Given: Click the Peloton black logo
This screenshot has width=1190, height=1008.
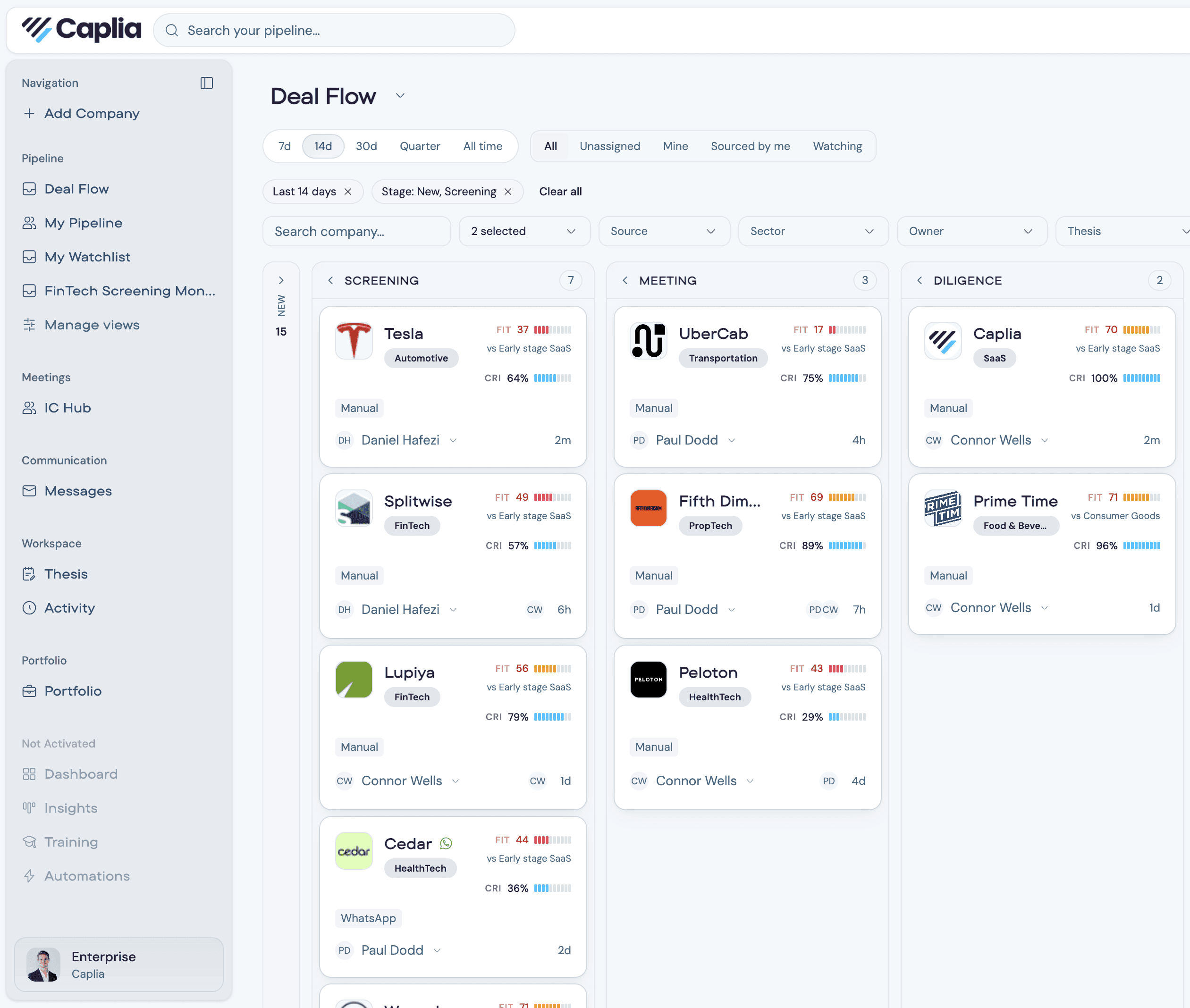Looking at the screenshot, I should pos(648,680).
